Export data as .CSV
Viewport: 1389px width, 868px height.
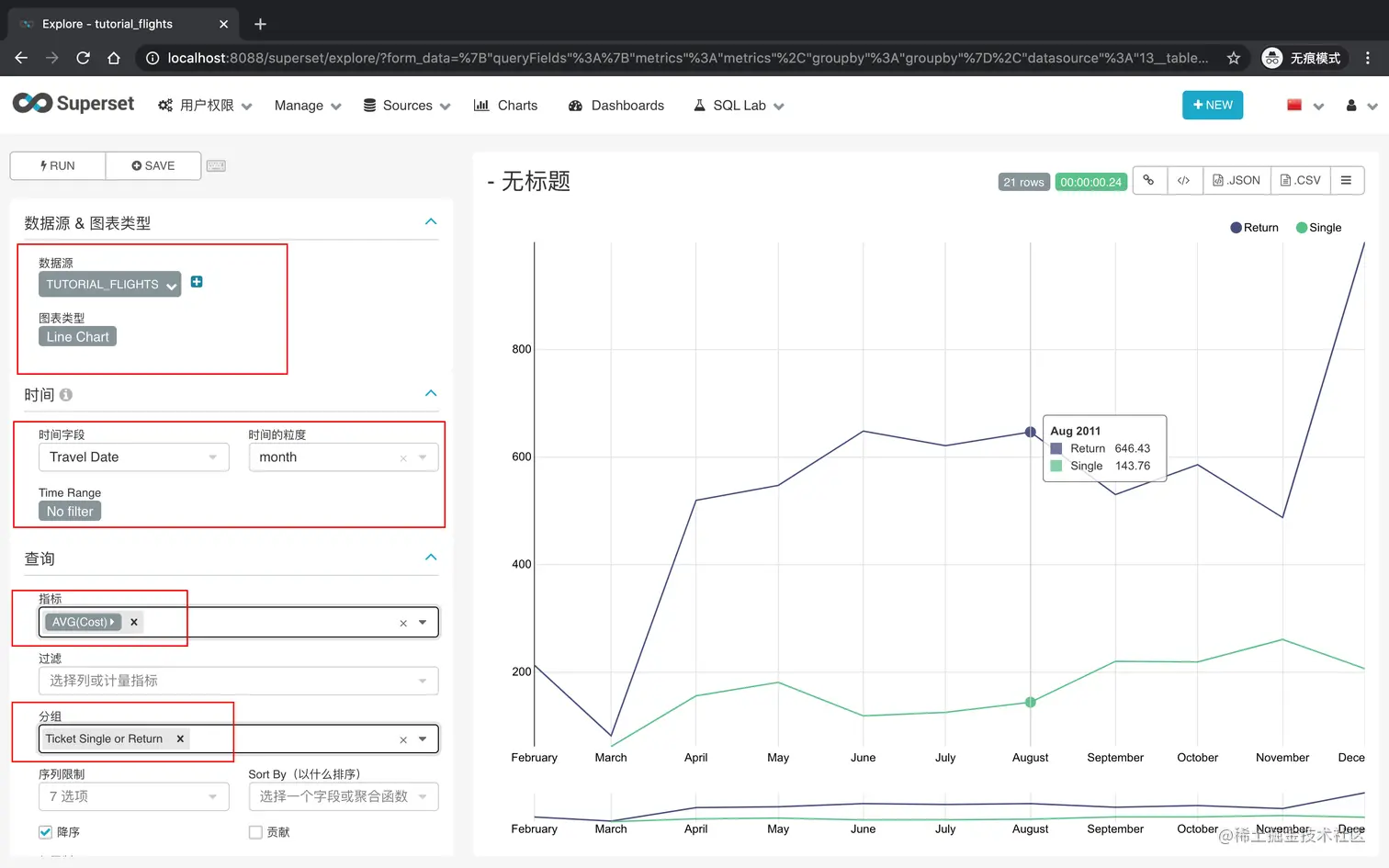coord(1301,180)
